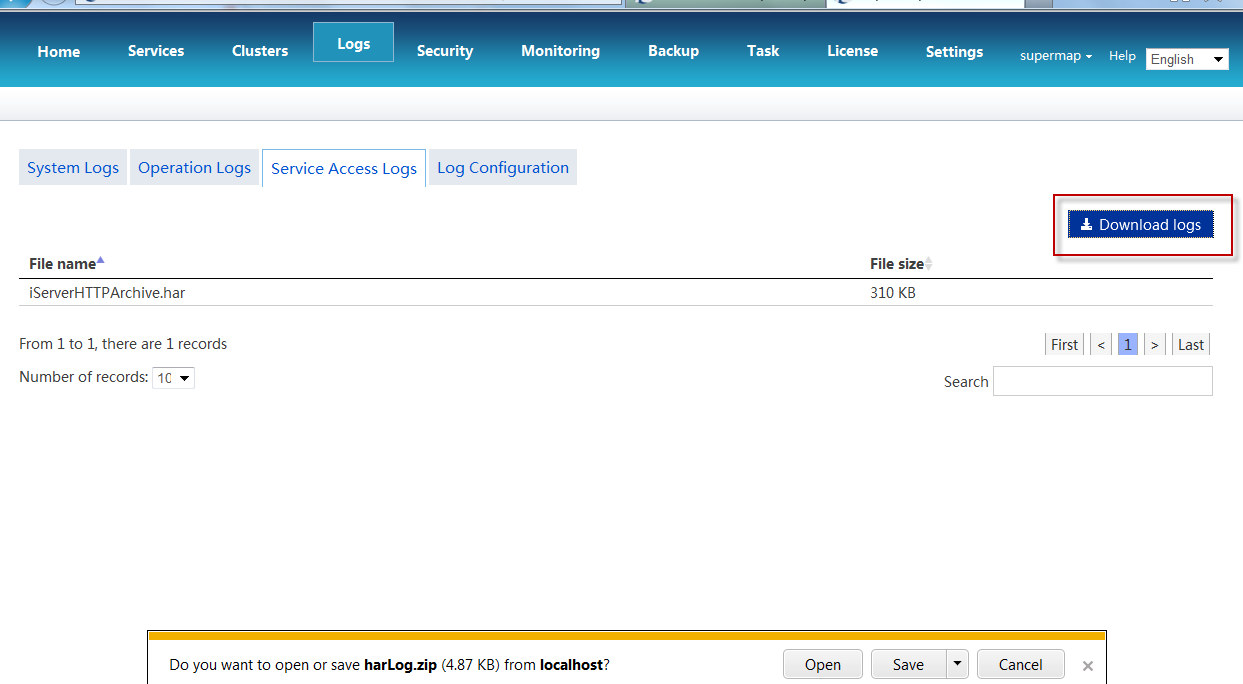Go to the Services menu
Viewport: 1243px width, 684px height.
[x=156, y=51]
